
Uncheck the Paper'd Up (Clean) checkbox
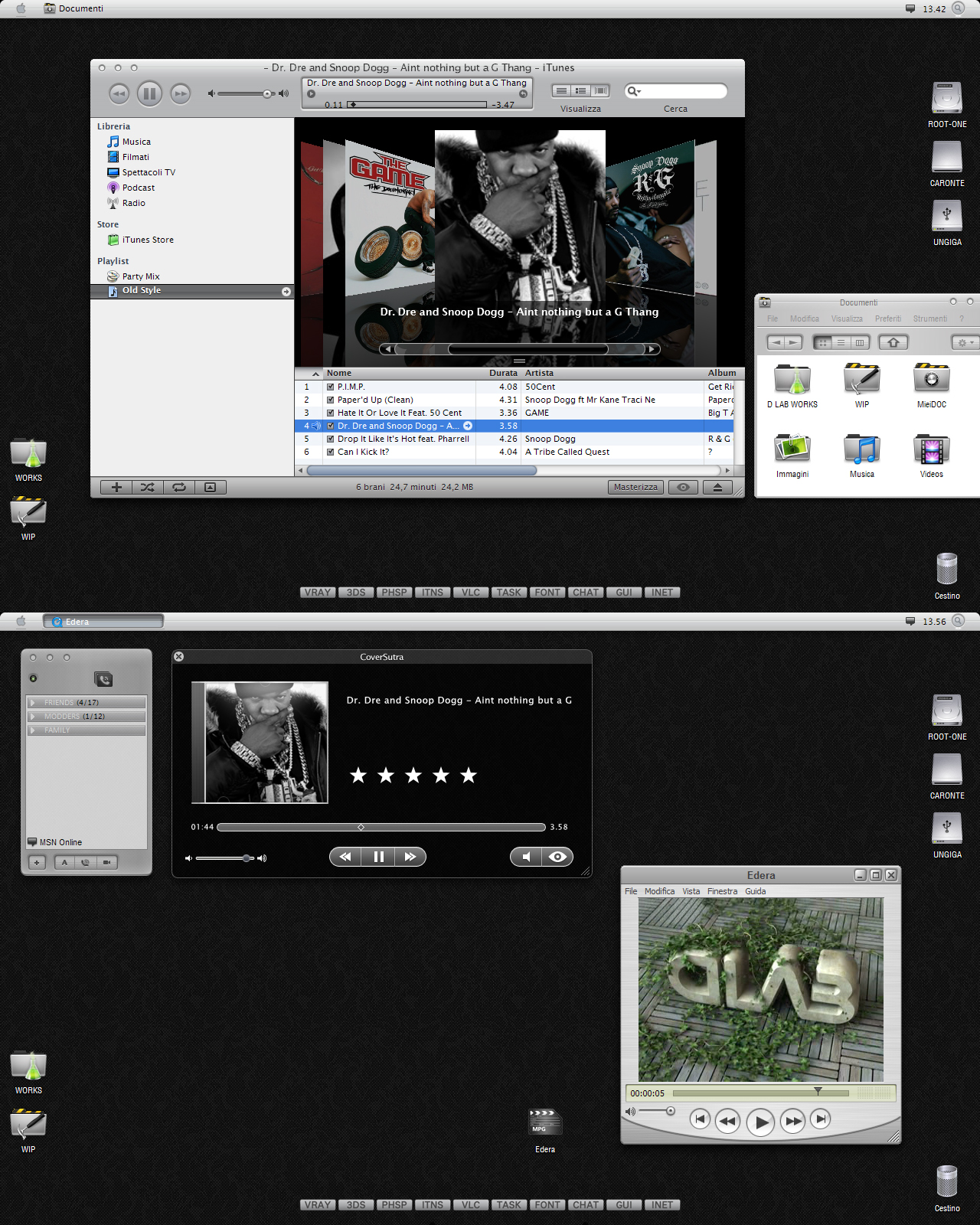pyautogui.click(x=331, y=400)
